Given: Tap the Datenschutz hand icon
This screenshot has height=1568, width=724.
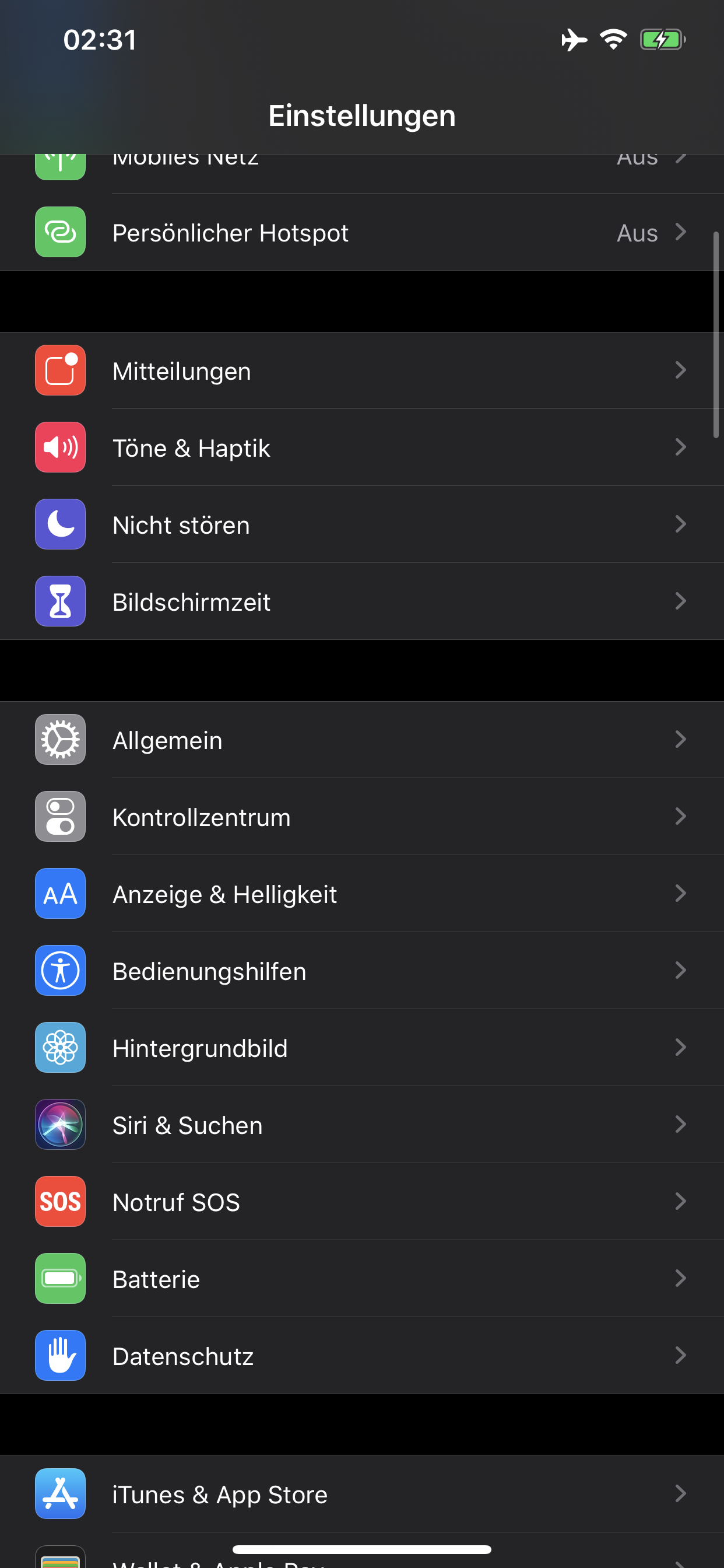Looking at the screenshot, I should click(x=60, y=1356).
